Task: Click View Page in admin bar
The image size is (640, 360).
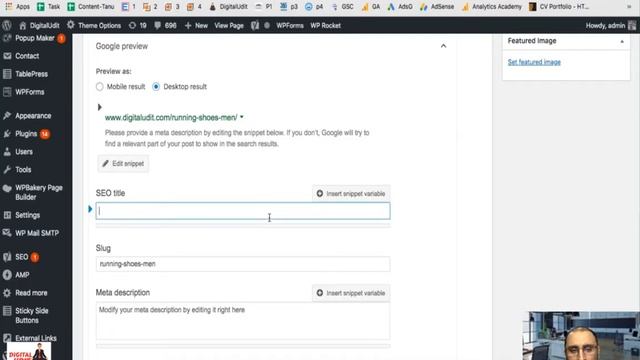Action: (229, 25)
